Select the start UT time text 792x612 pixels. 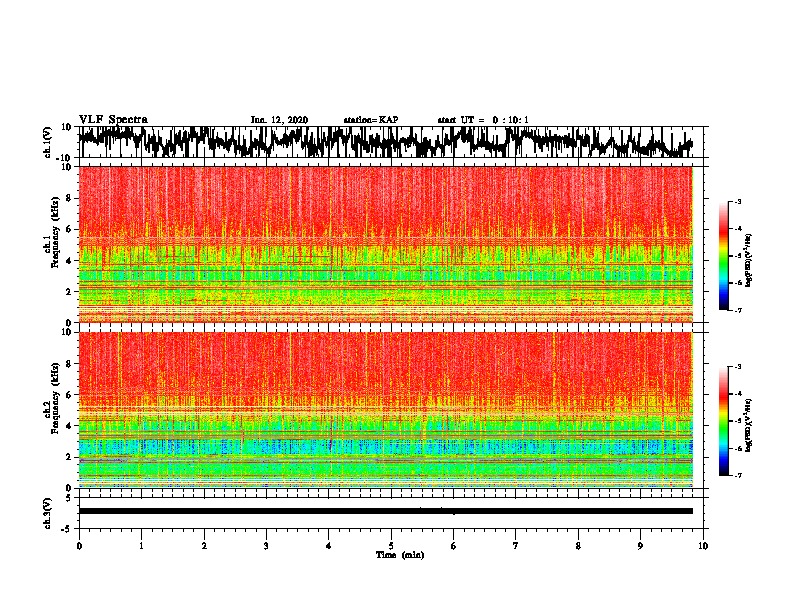[483, 120]
